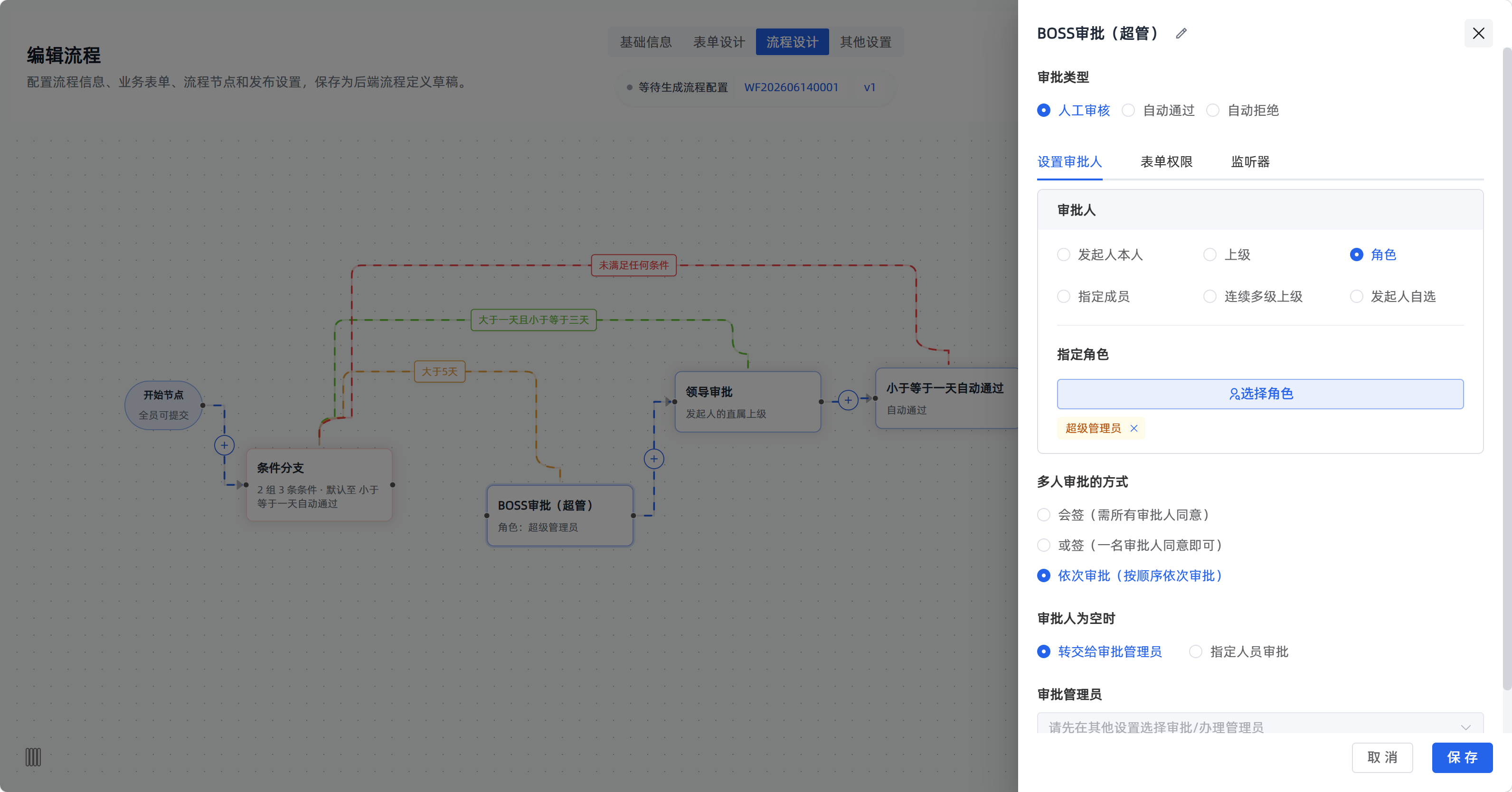
Task: Choose 发起人自选 as approver
Action: click(x=1392, y=296)
